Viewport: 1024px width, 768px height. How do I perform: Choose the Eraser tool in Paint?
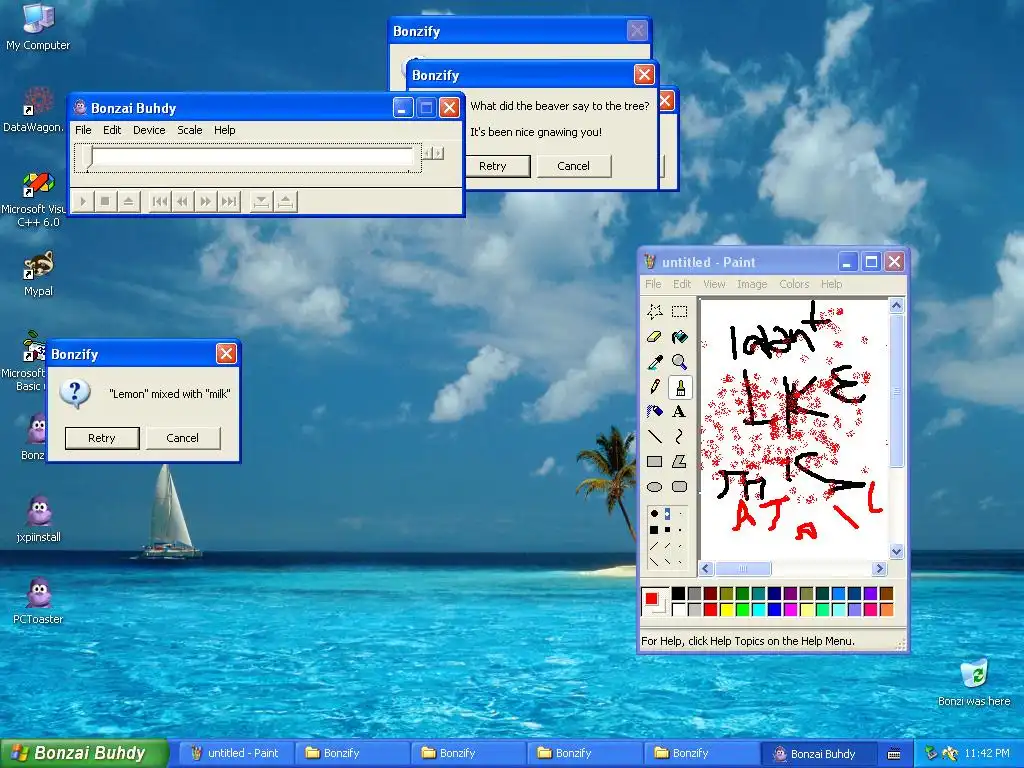point(654,337)
